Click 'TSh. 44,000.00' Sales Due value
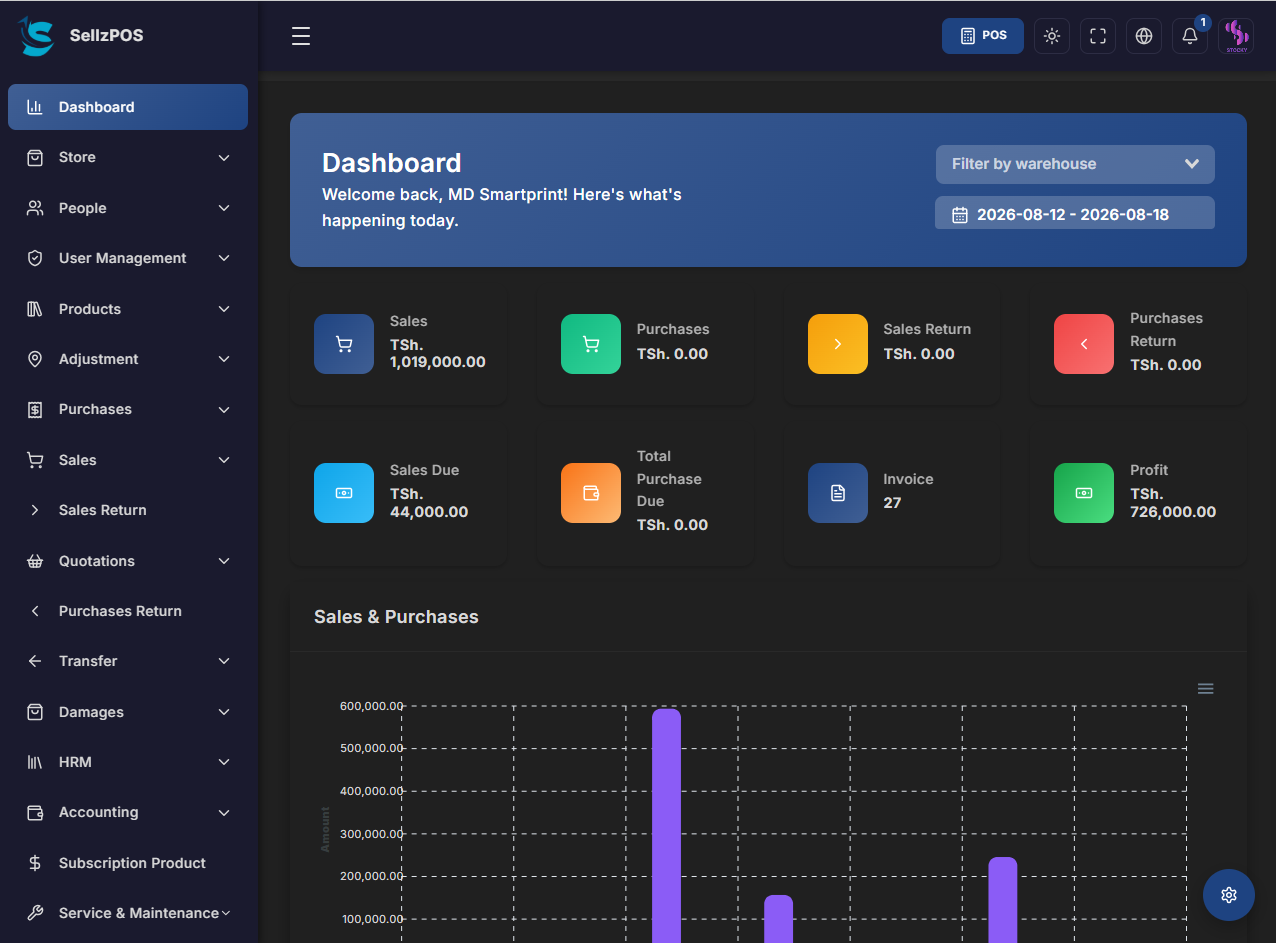This screenshot has height=943, width=1276. [x=429, y=503]
